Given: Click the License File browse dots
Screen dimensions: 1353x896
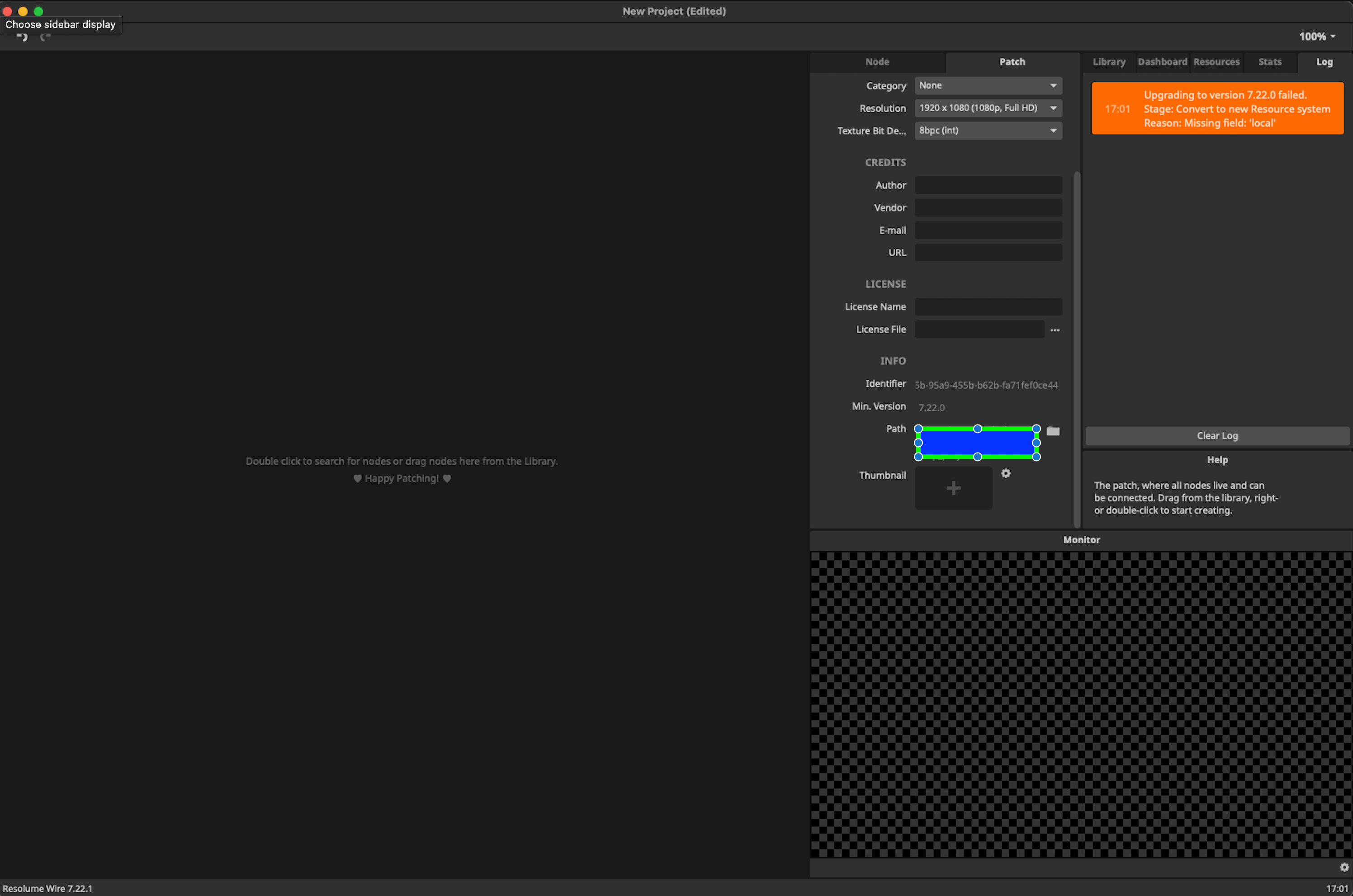Looking at the screenshot, I should pos(1055,330).
